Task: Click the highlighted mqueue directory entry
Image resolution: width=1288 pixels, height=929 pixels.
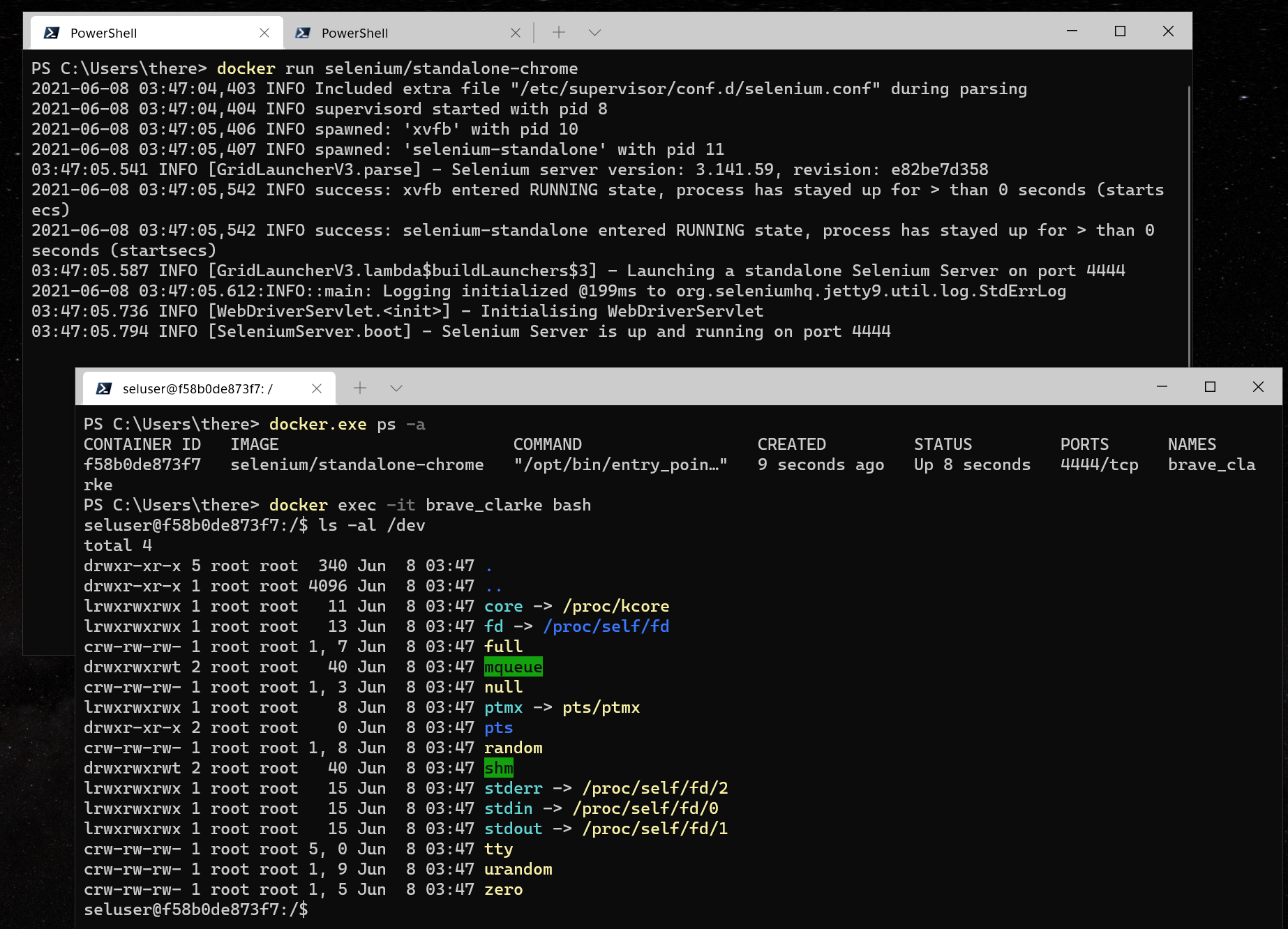Action: [x=513, y=667]
